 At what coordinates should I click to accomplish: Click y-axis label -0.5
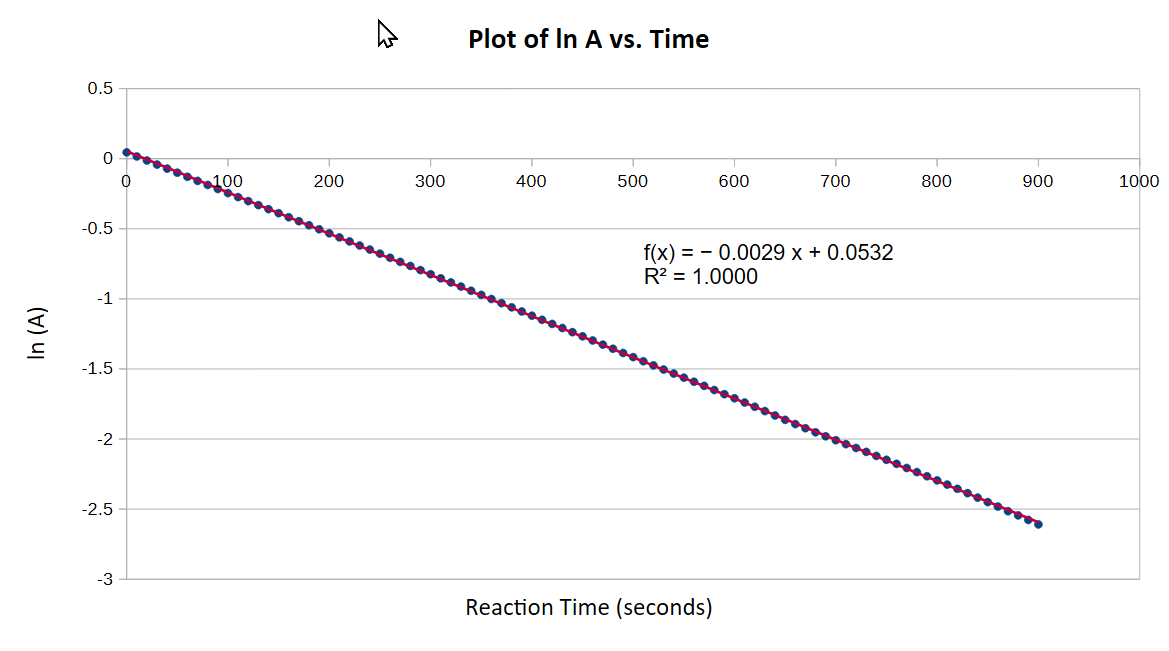(x=99, y=229)
